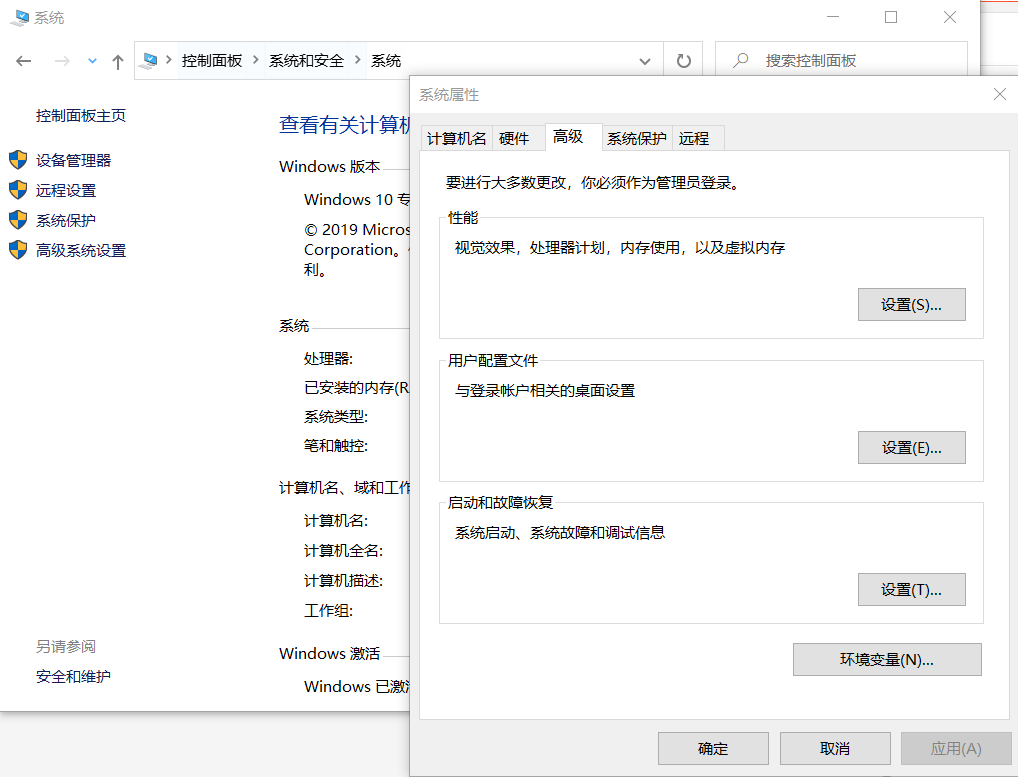Open user profiles 设置(E)... button
This screenshot has height=777, width=1018.
tap(912, 447)
